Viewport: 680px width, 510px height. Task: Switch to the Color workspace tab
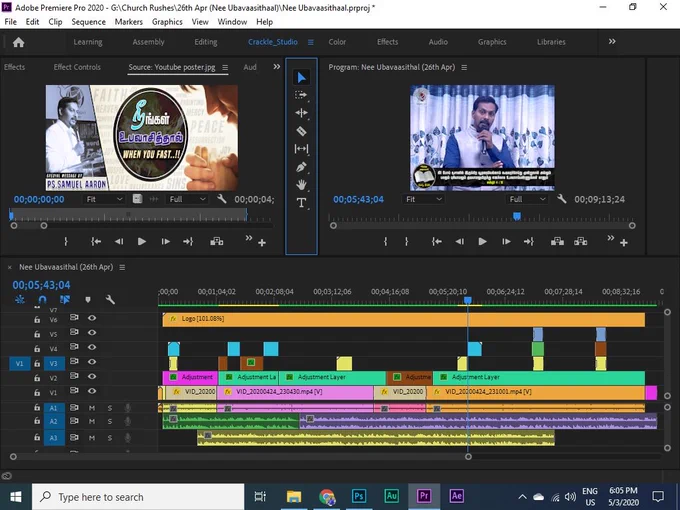337,42
